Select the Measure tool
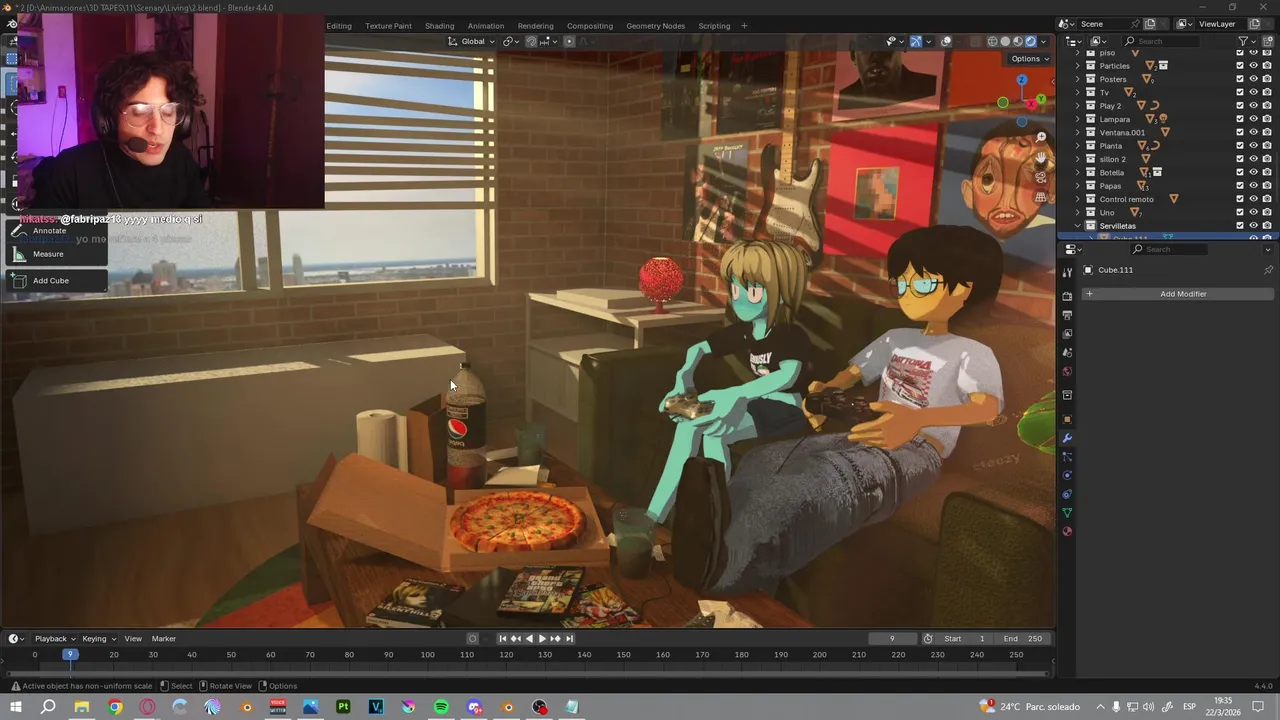The height and width of the screenshot is (720, 1280). click(x=55, y=254)
